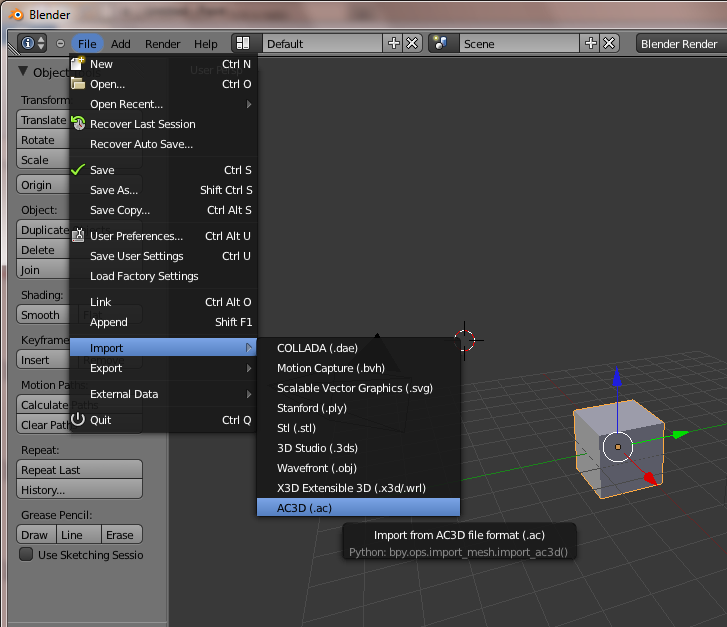Open the Render menu
Image resolution: width=727 pixels, height=627 pixels.
point(162,44)
